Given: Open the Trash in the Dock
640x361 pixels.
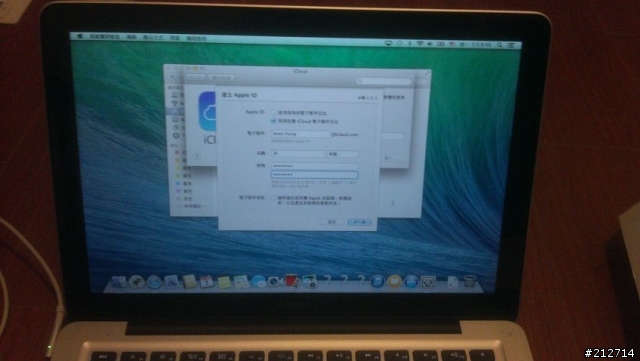Looking at the screenshot, I should click(470, 281).
